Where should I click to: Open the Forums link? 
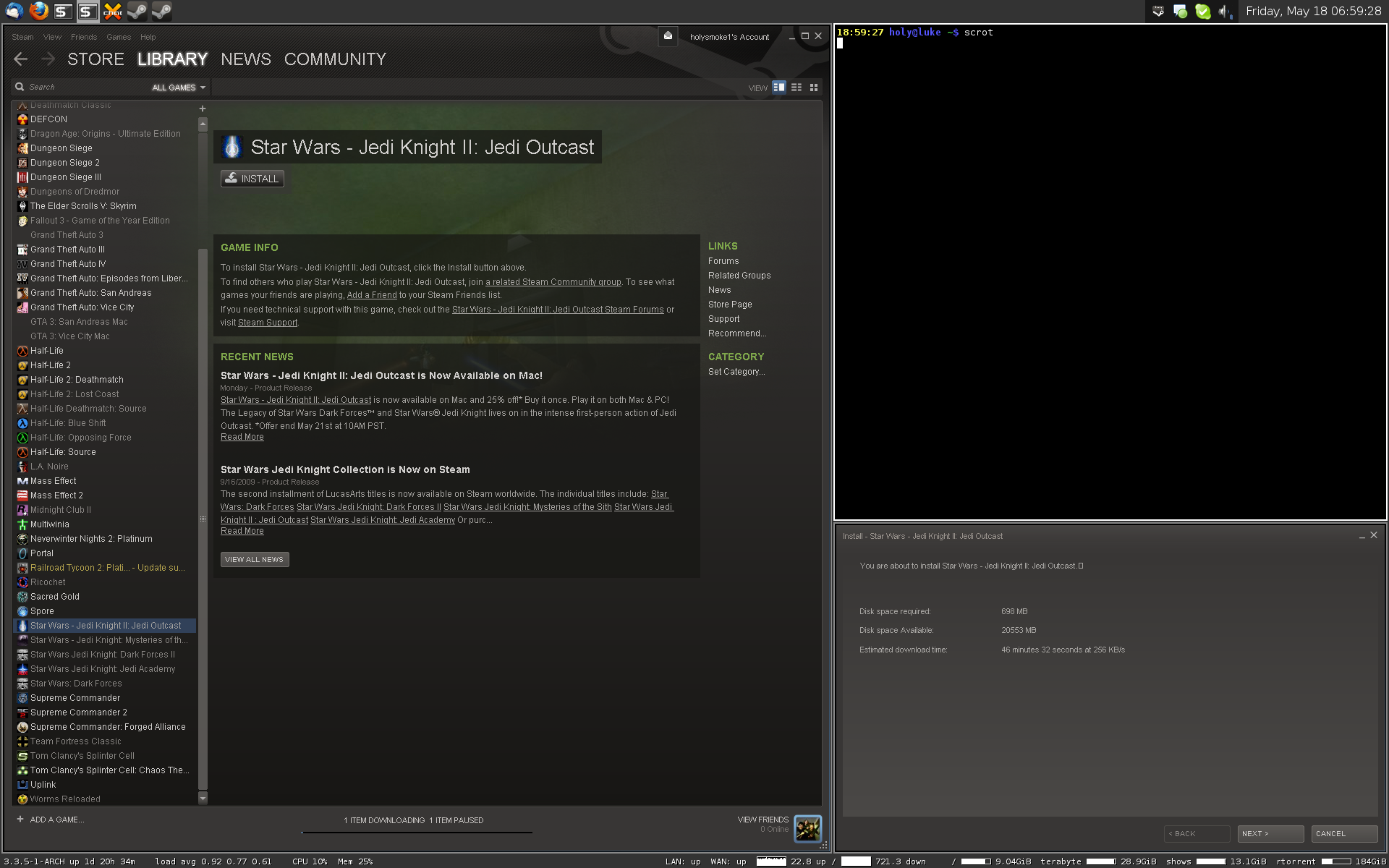point(723,261)
